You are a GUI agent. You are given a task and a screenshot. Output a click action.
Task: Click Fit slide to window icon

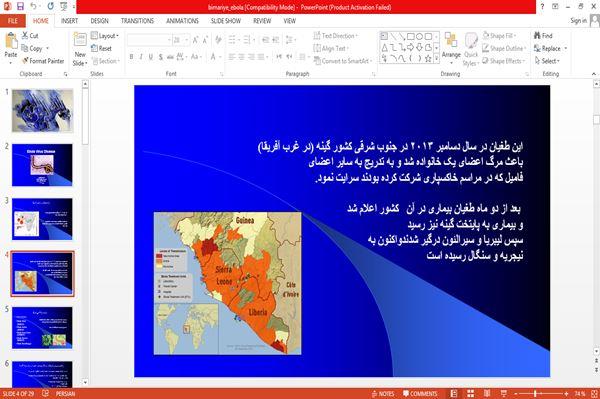[x=594, y=394]
